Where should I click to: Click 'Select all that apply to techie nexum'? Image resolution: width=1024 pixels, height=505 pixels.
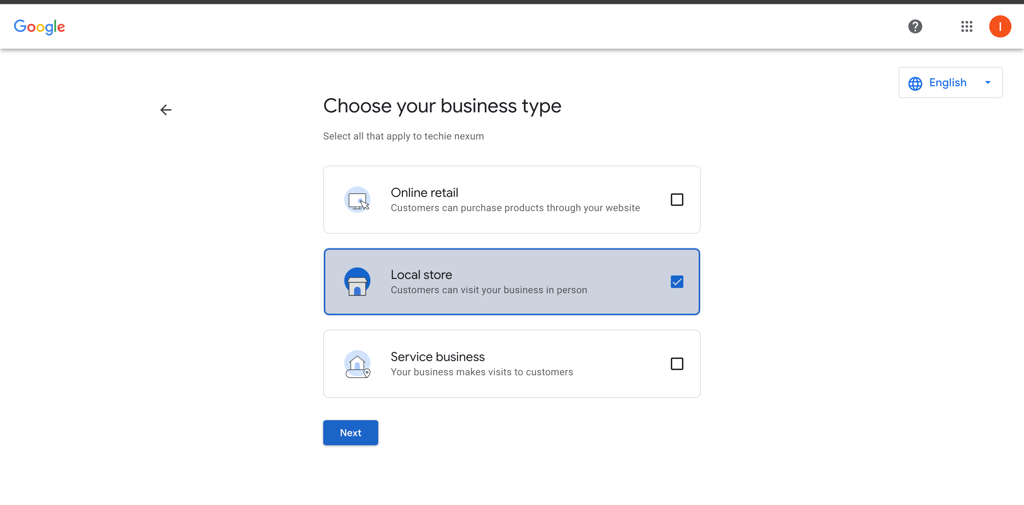(404, 137)
